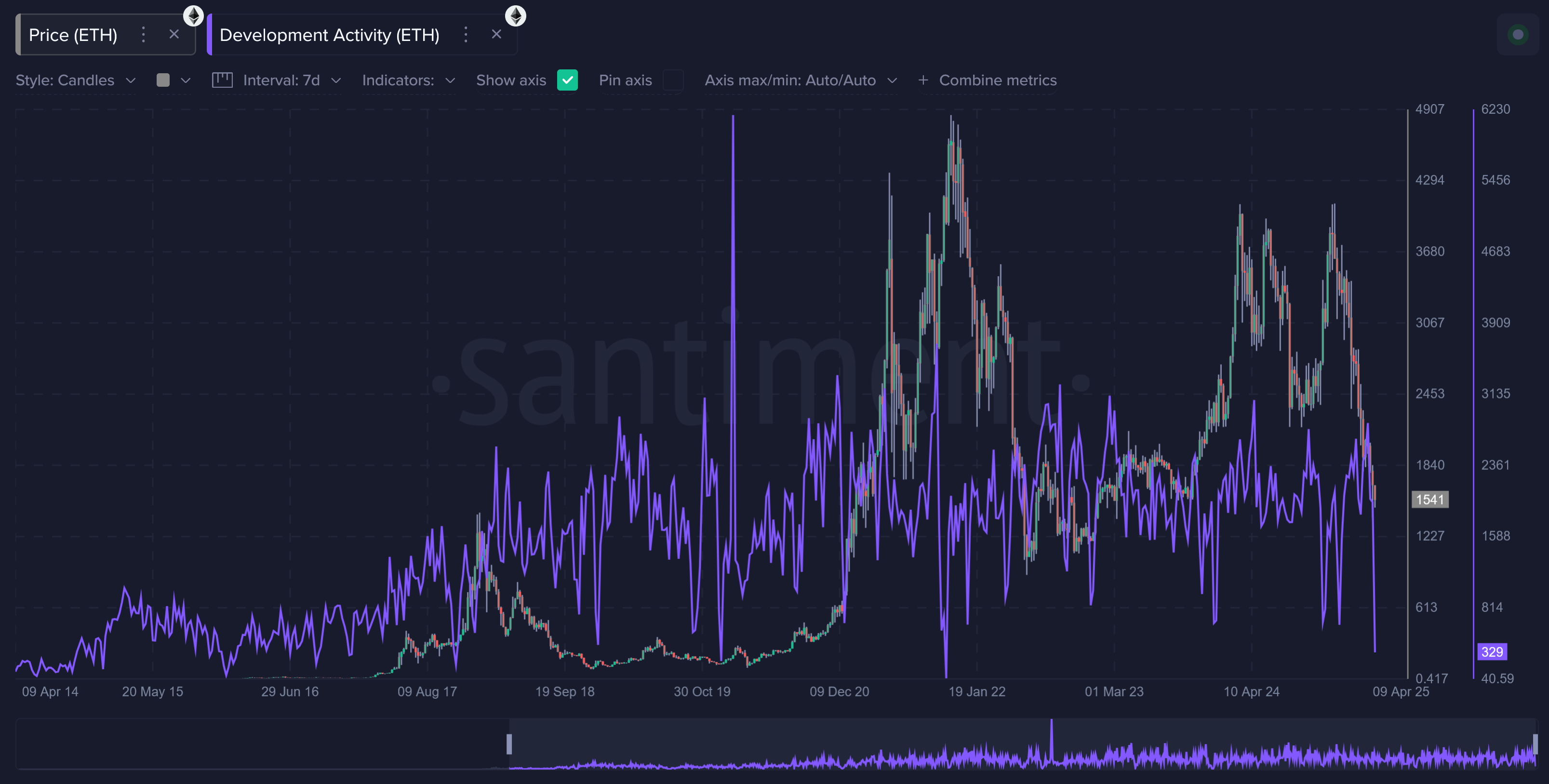The width and height of the screenshot is (1549, 784).
Task: Click the 1541 current price label
Action: (x=1430, y=500)
